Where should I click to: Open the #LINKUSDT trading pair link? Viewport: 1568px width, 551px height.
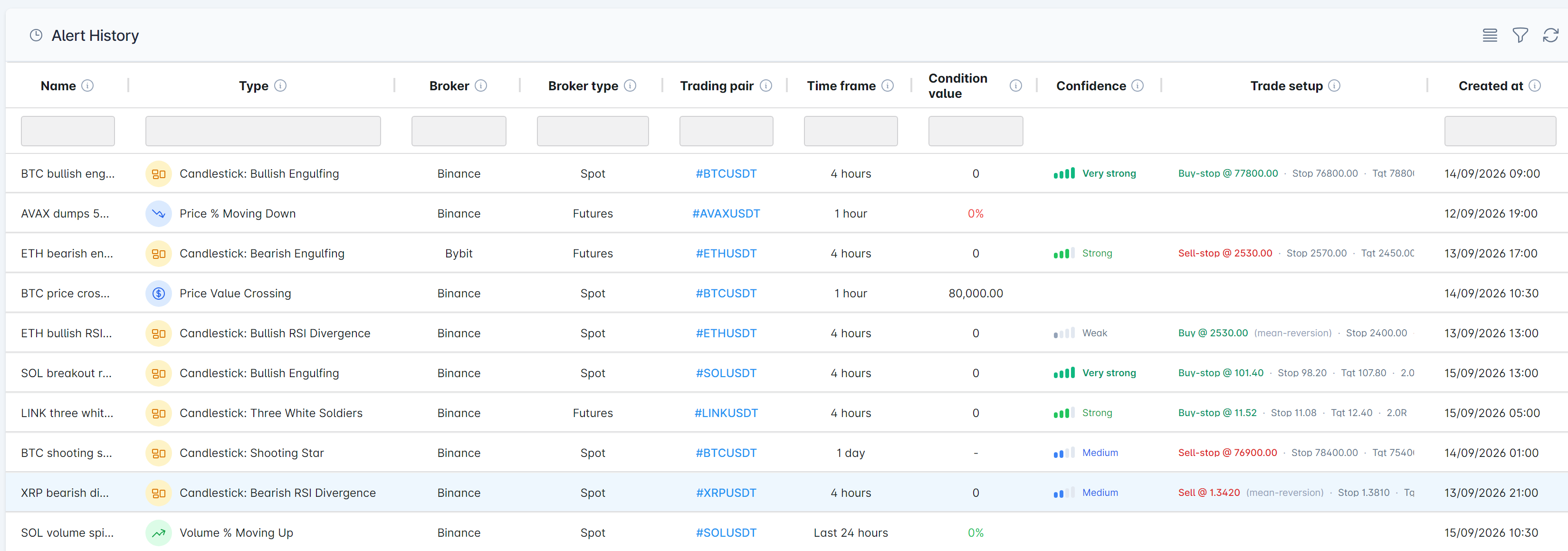[726, 413]
